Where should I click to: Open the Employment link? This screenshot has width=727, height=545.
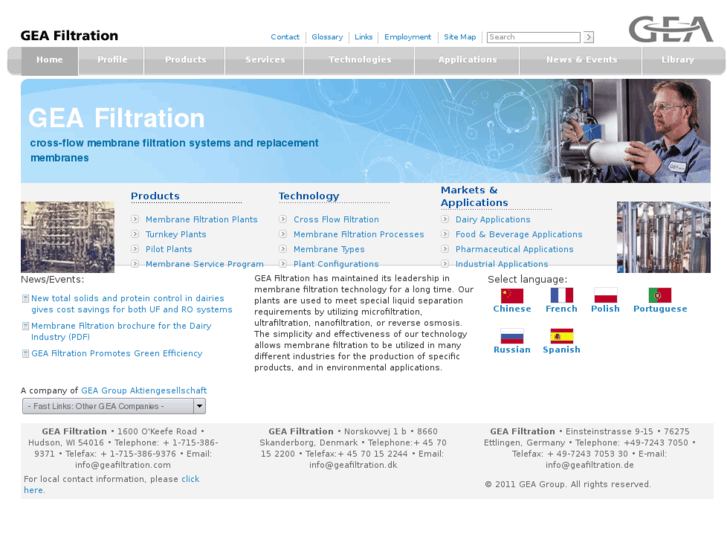(x=408, y=37)
